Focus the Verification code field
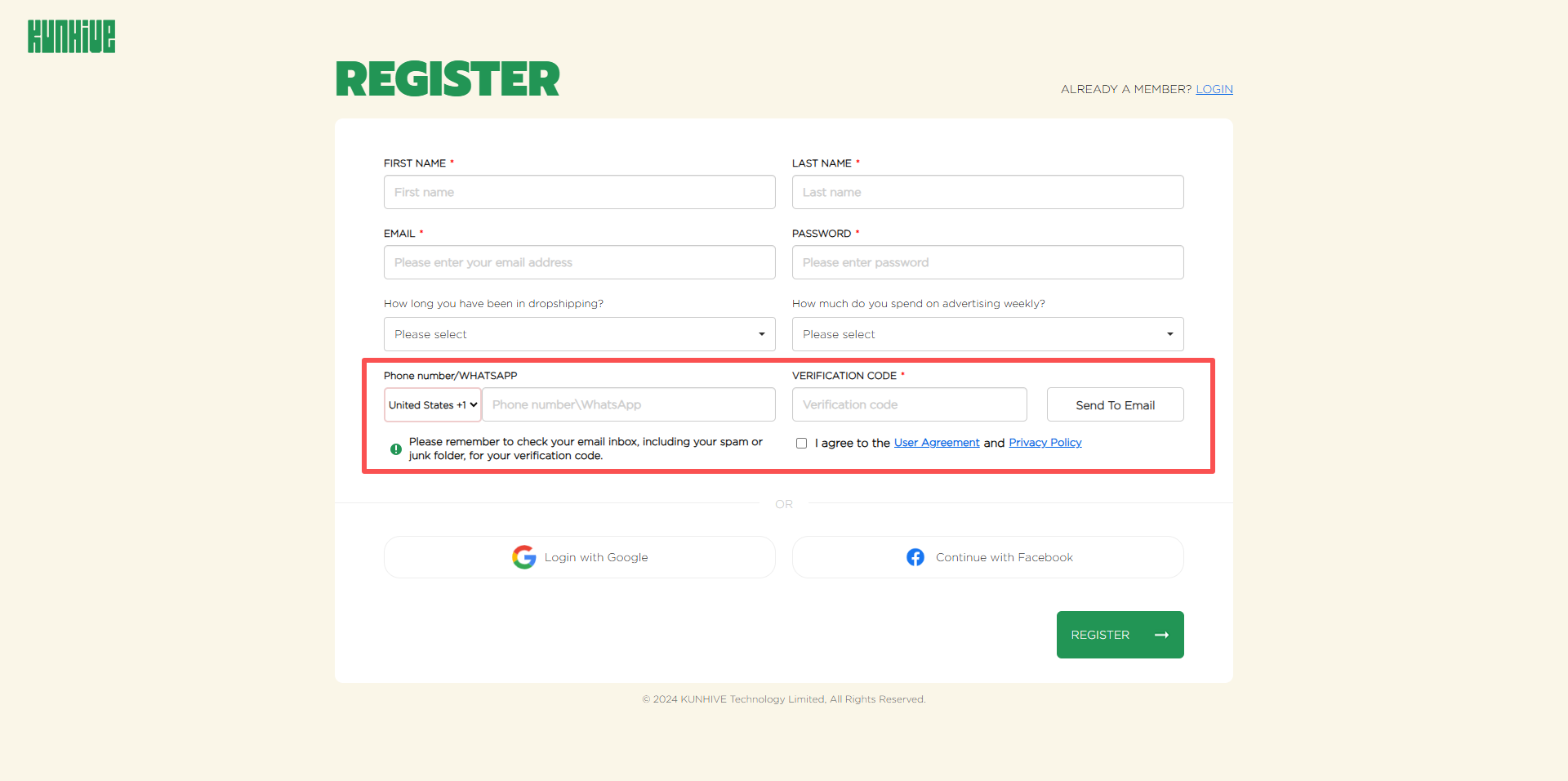Screen dimensions: 1568x781 point(909,404)
